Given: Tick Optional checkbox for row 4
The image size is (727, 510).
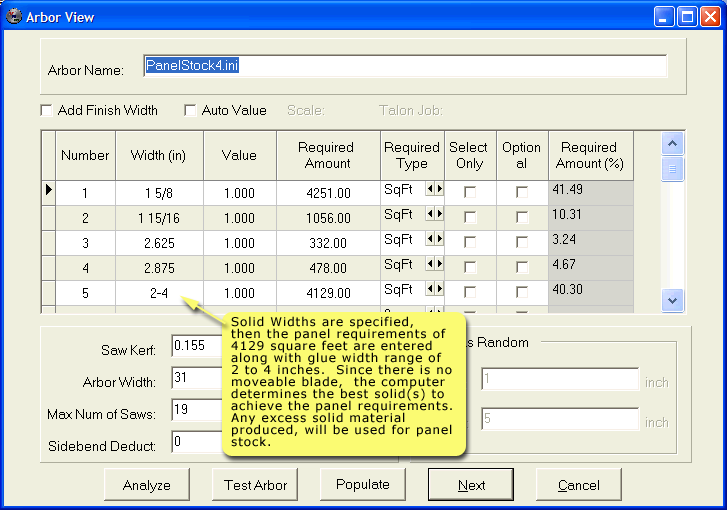Looking at the screenshot, I should 521,268.
